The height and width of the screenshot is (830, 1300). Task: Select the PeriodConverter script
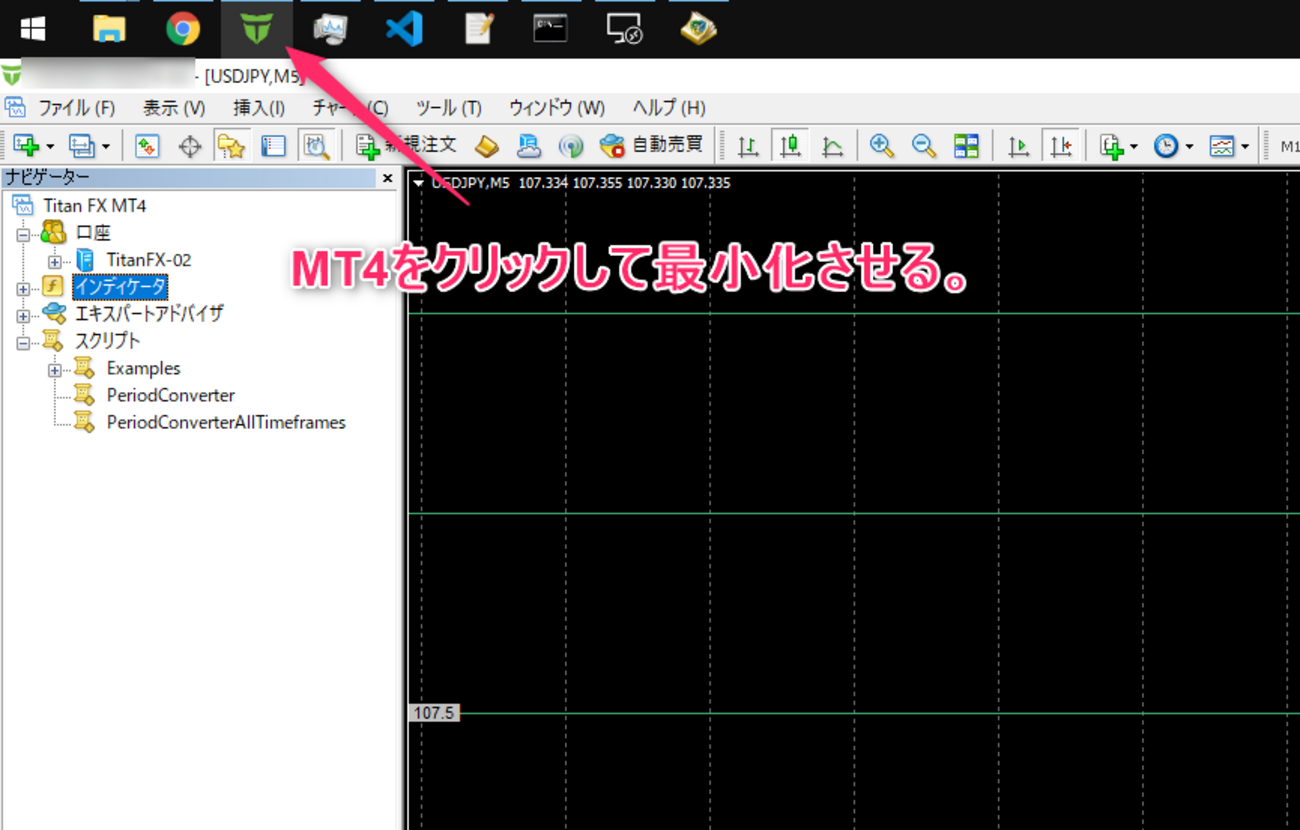tap(170, 394)
